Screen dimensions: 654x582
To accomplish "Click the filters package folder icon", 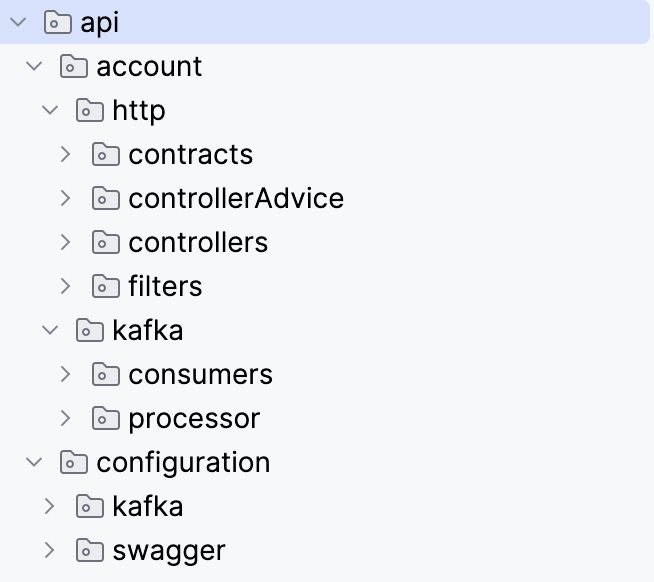I will (106, 287).
